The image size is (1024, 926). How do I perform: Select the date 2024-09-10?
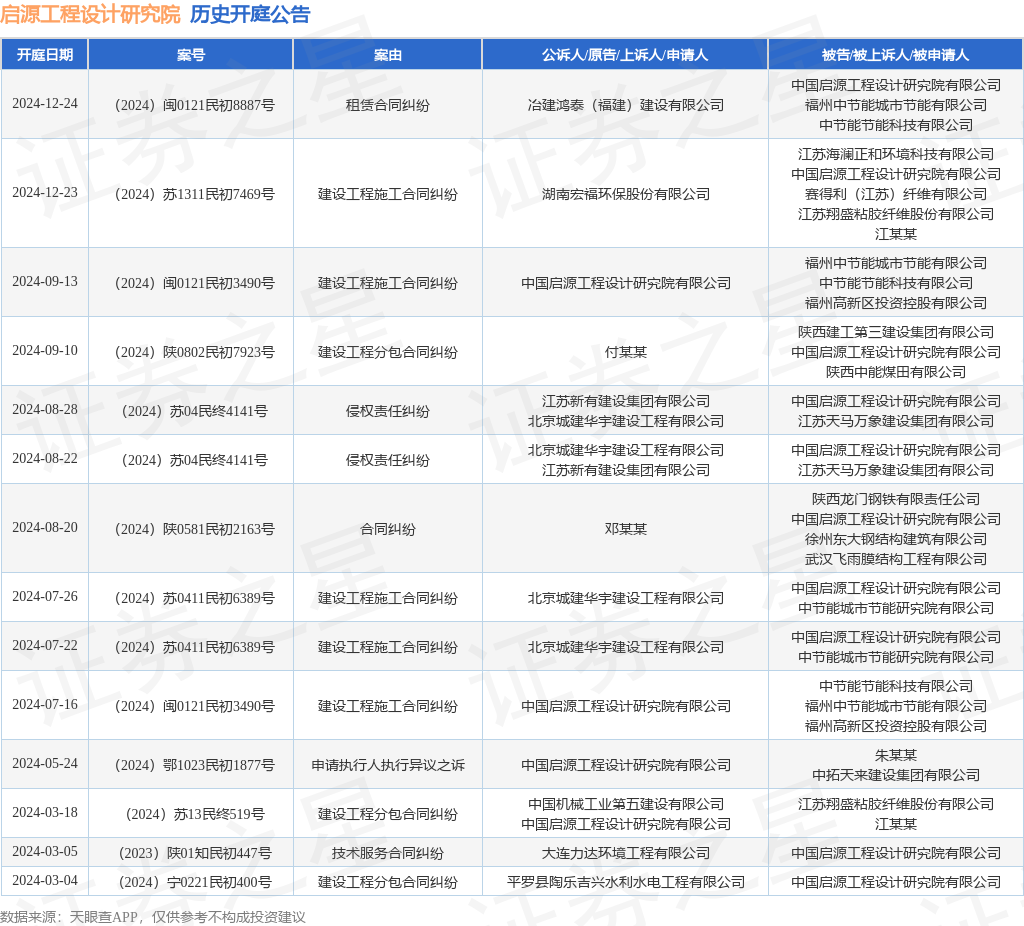coord(45,351)
